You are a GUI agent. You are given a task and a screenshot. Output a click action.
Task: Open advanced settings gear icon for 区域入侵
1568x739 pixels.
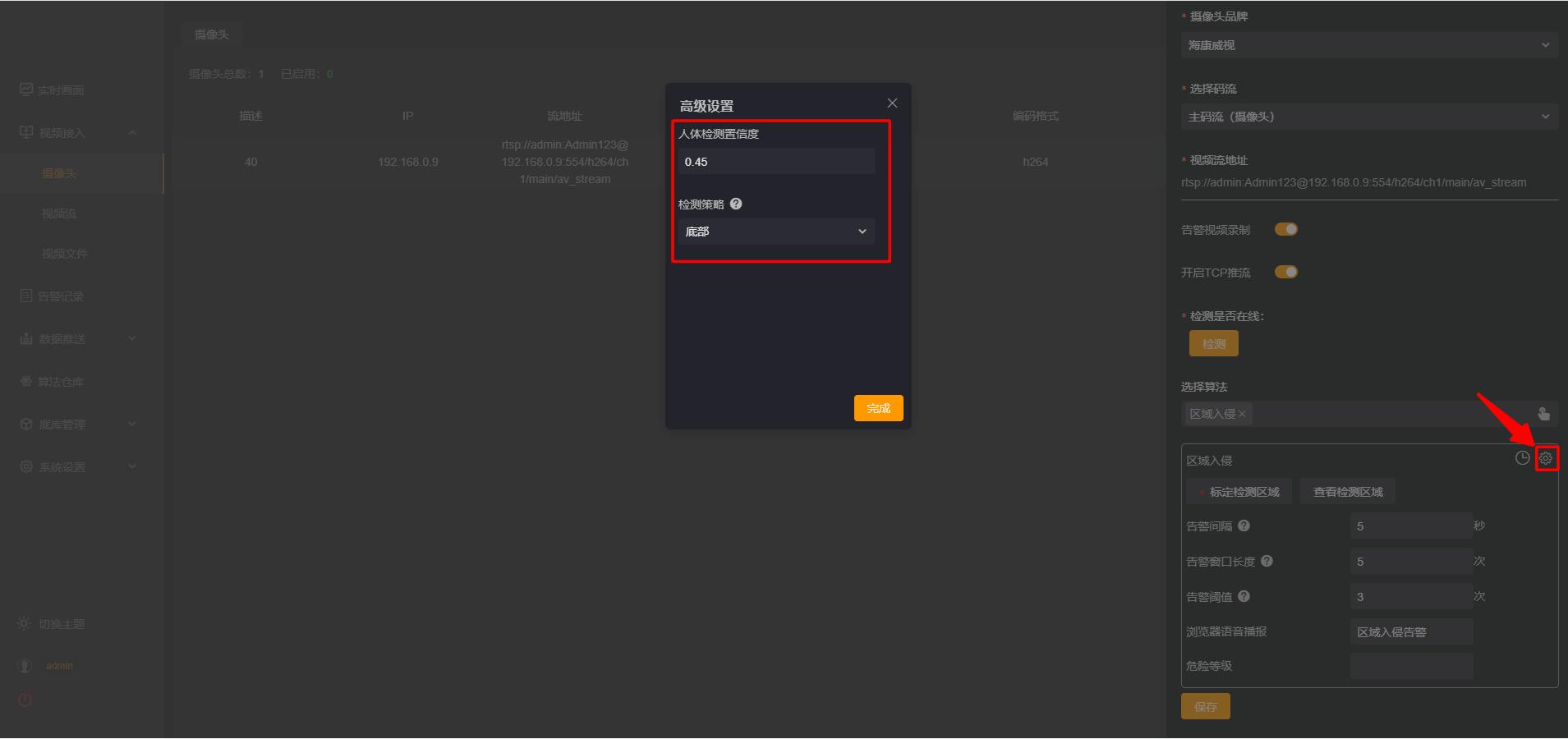coord(1546,458)
